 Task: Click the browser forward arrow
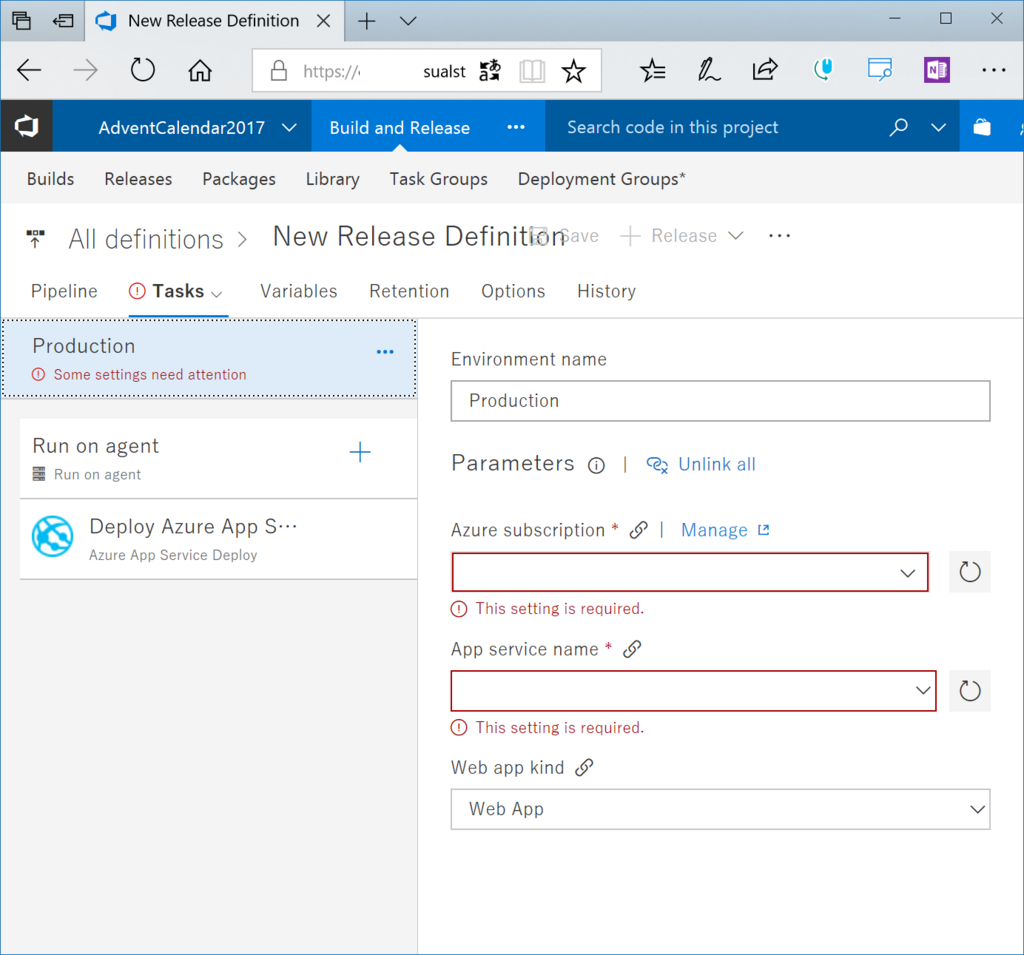point(86,70)
